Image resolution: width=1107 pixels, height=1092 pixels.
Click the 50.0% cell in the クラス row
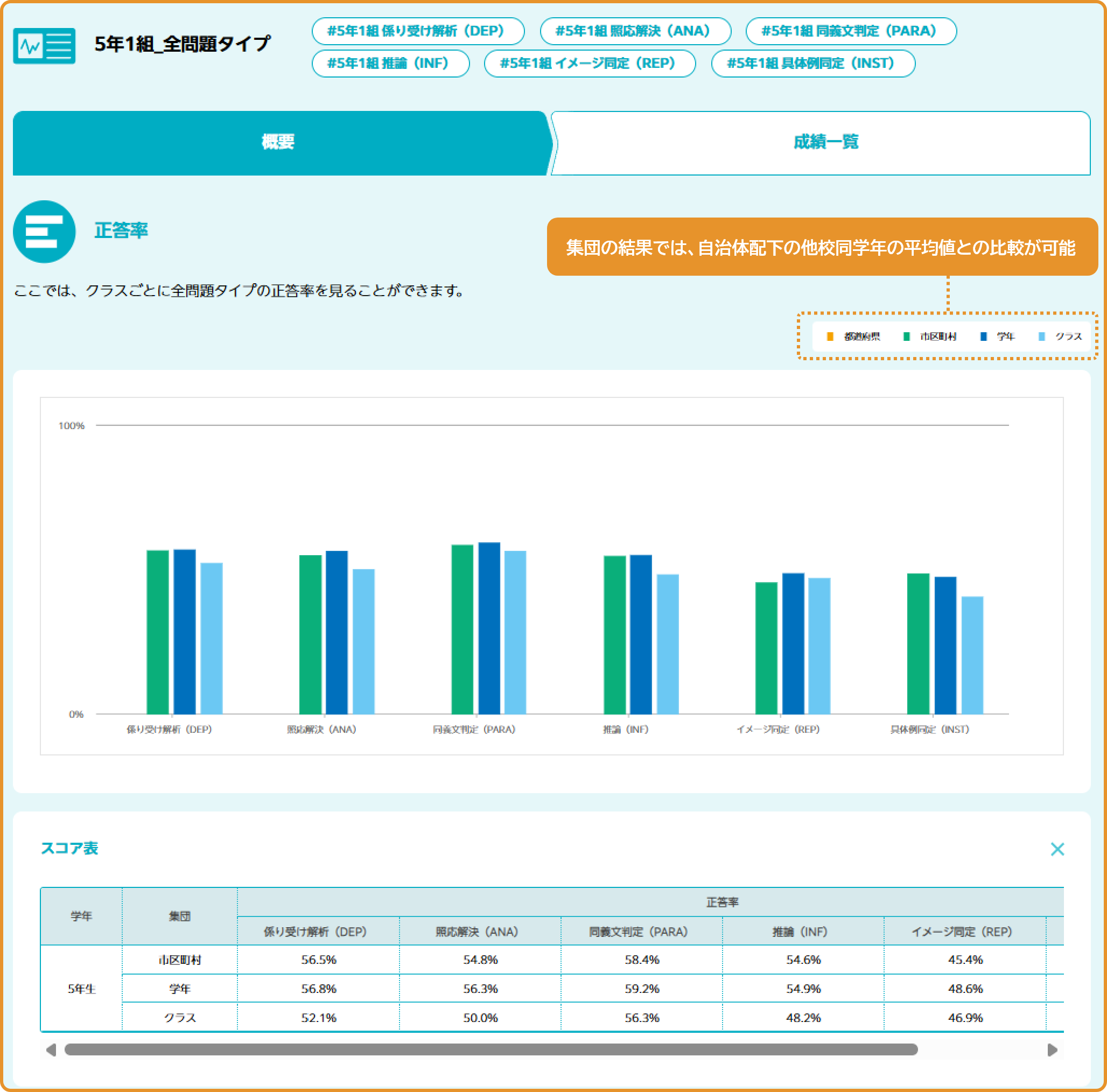(x=480, y=1018)
